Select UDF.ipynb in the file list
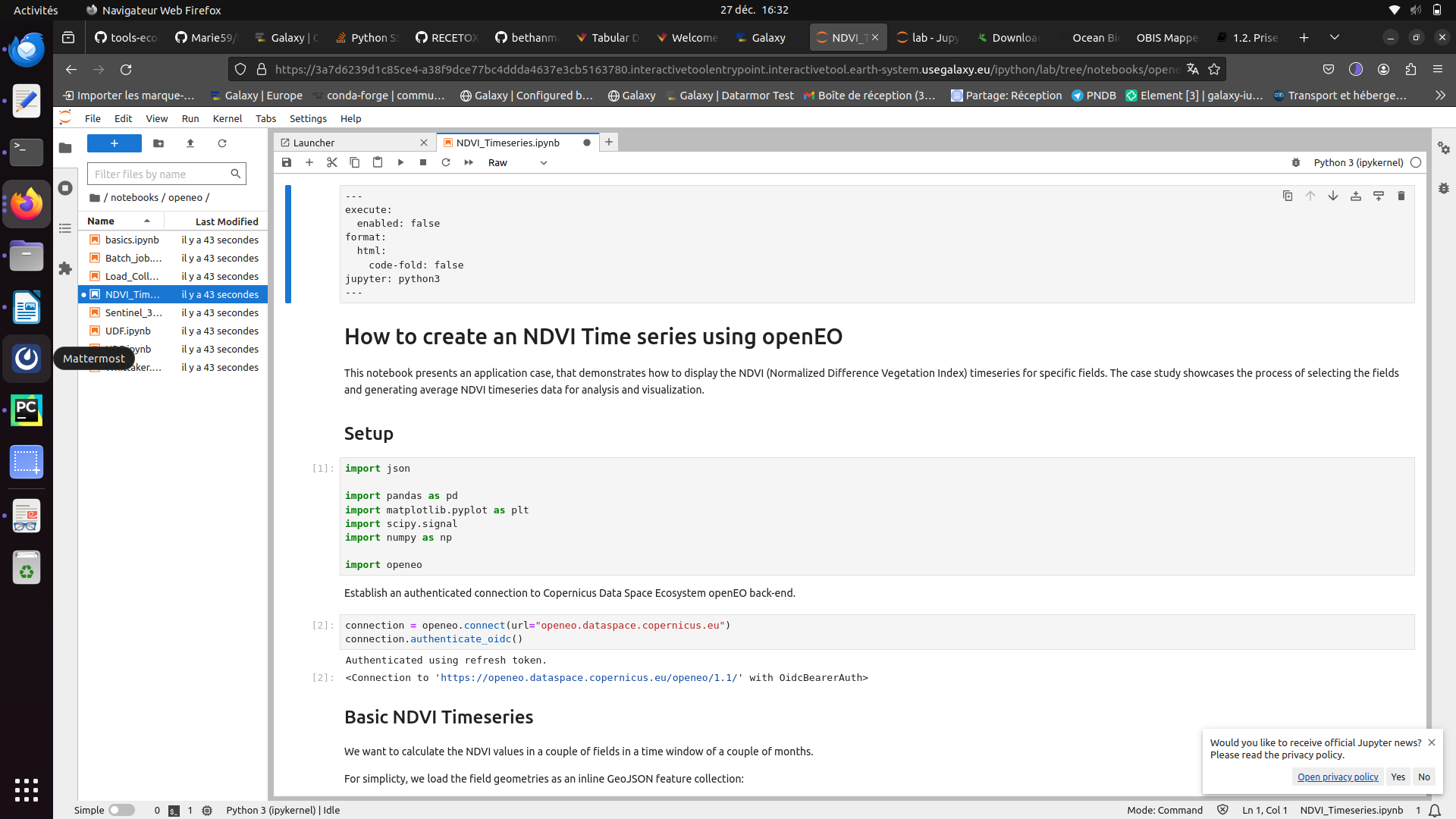The height and width of the screenshot is (819, 1456). [x=173, y=331]
